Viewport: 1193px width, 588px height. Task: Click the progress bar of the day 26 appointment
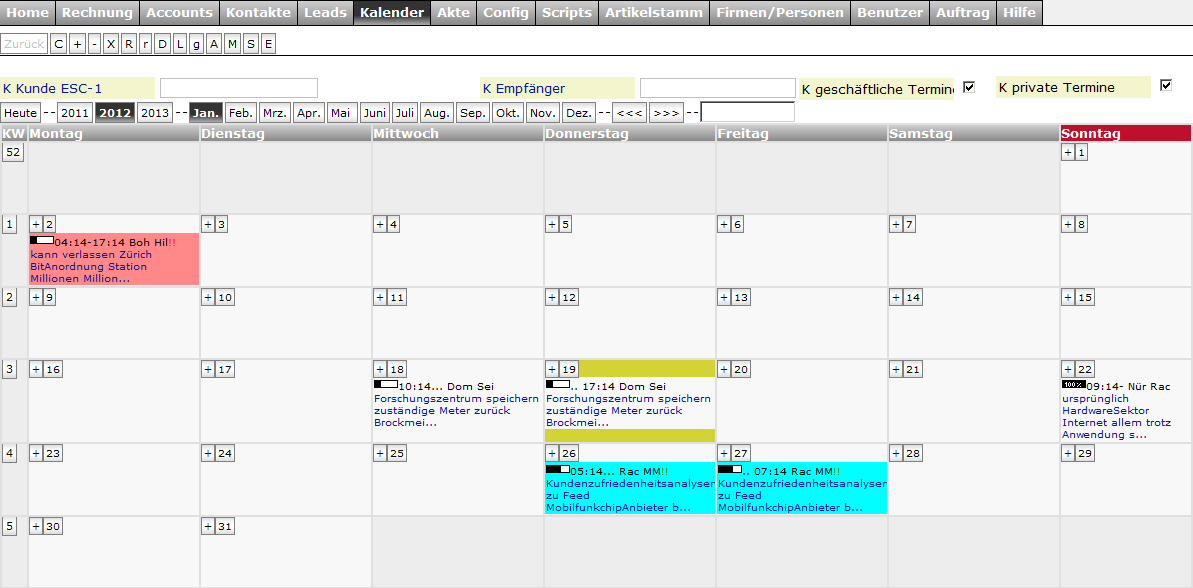coord(558,469)
